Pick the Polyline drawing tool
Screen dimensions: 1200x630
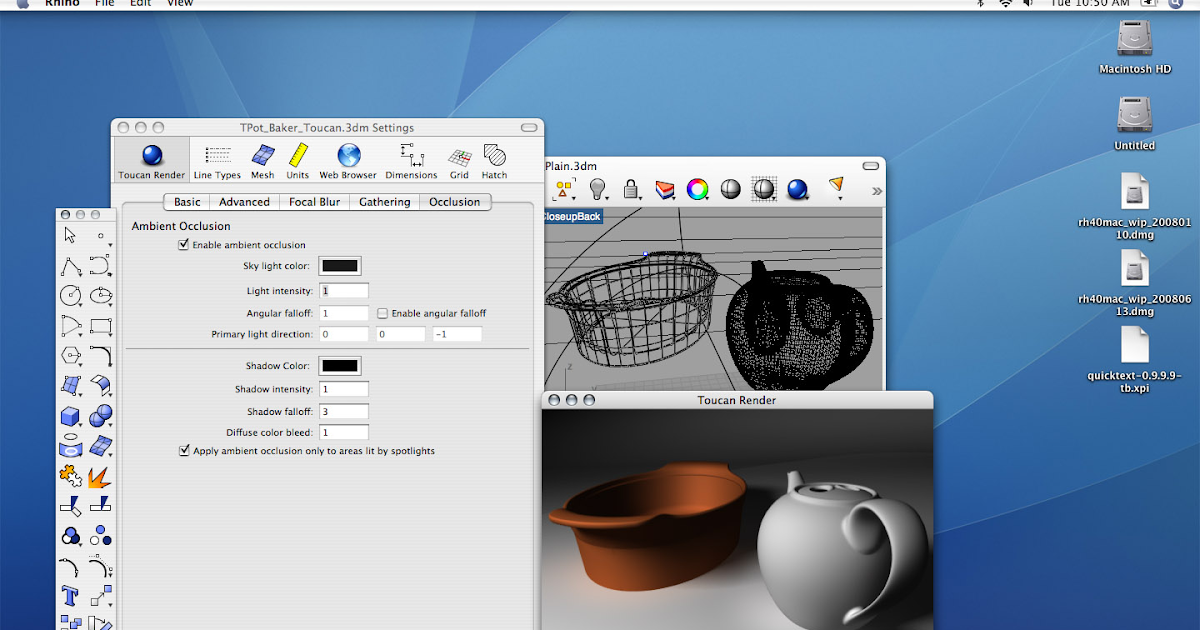[70, 266]
